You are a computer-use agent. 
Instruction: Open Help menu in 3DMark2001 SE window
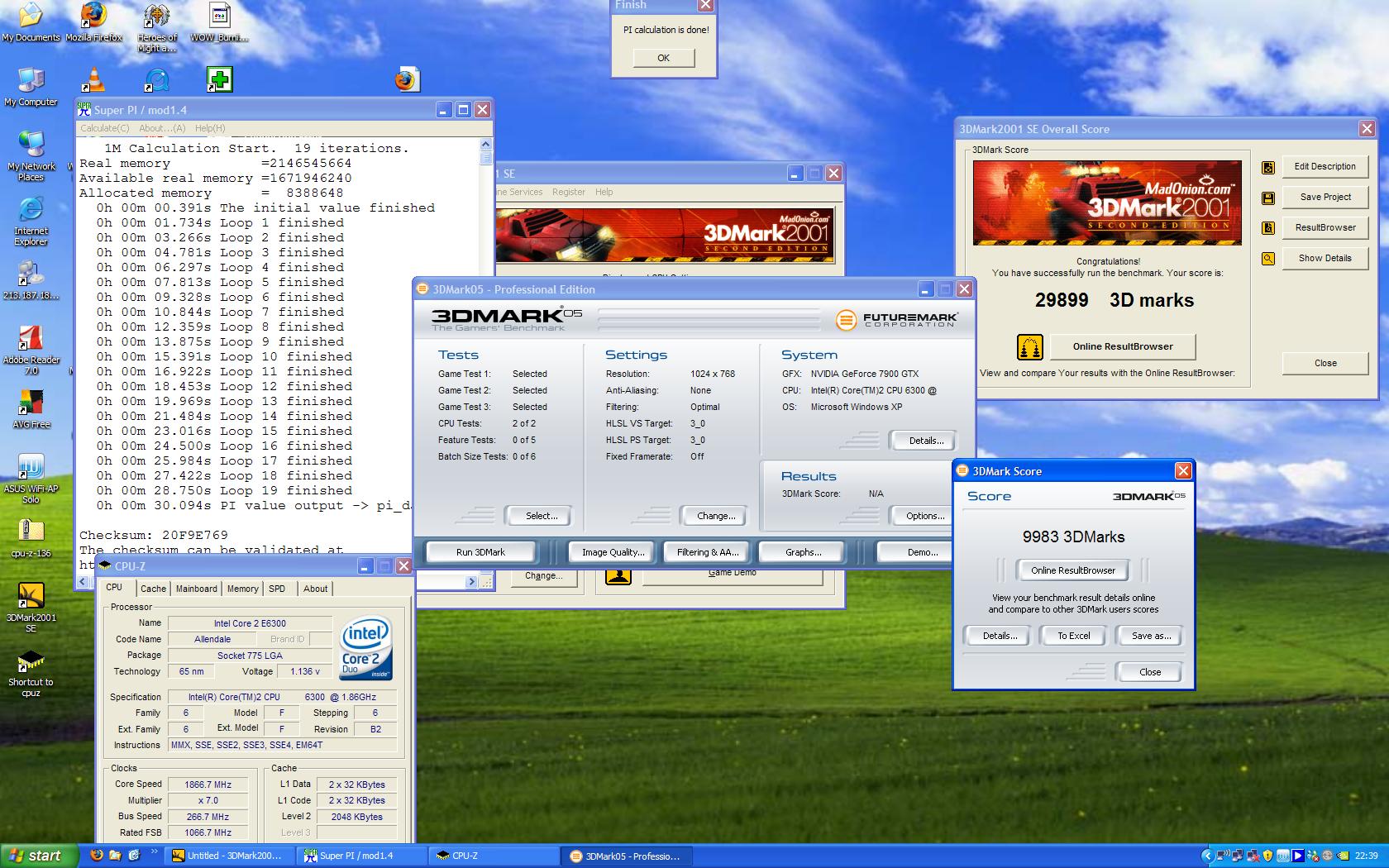coord(604,192)
